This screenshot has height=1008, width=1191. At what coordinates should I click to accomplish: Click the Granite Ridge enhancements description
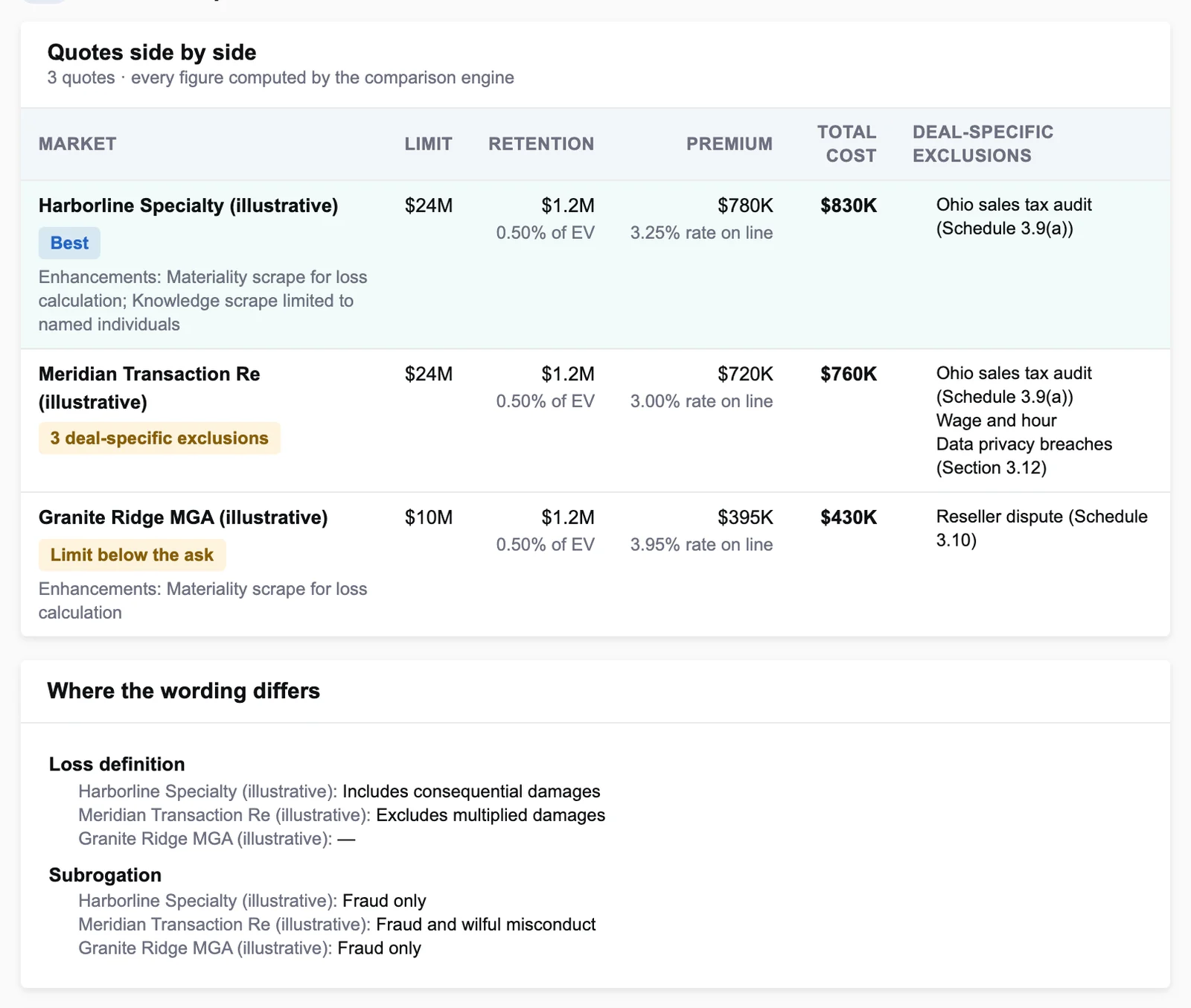pyautogui.click(x=203, y=601)
